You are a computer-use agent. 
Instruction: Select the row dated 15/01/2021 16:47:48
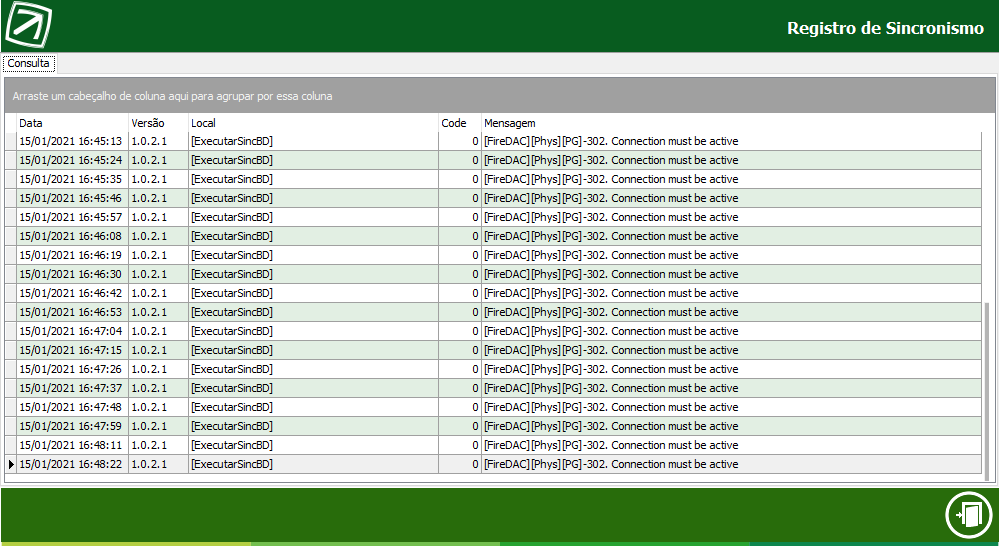point(493,407)
